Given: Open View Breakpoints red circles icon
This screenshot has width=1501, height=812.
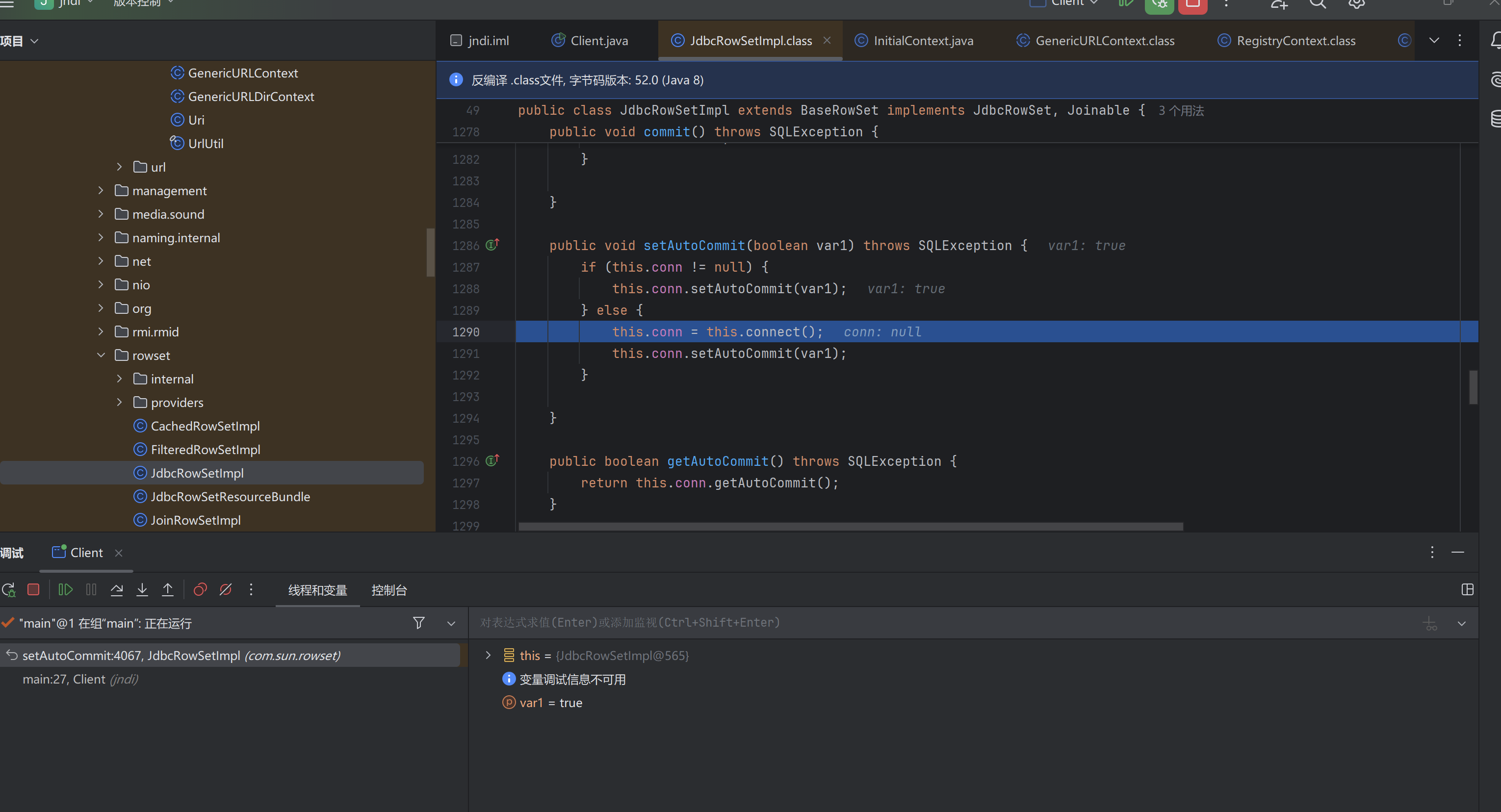Looking at the screenshot, I should click(x=200, y=589).
